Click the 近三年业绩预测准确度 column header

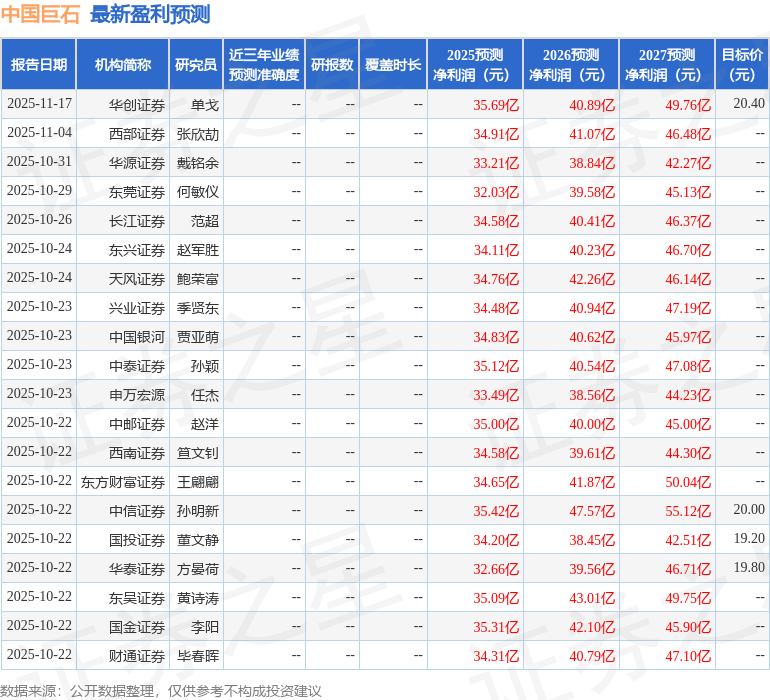pyautogui.click(x=264, y=65)
